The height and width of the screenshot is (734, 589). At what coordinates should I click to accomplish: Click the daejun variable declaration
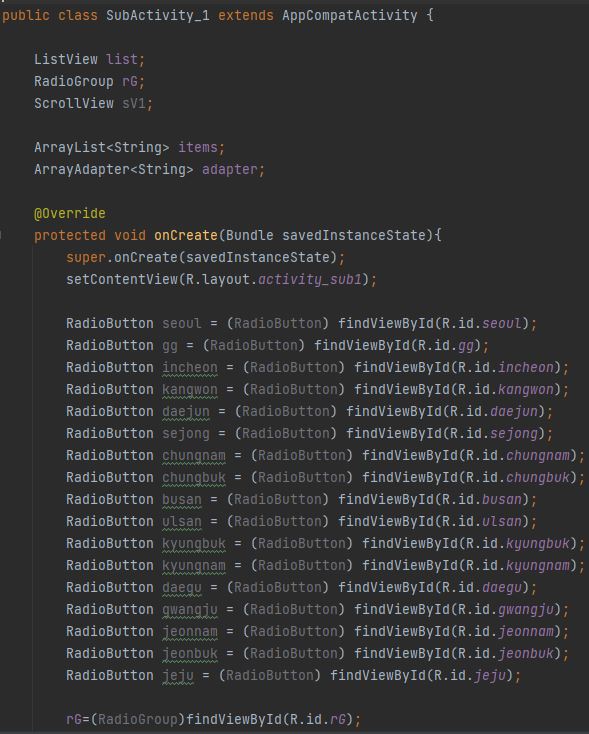click(185, 411)
